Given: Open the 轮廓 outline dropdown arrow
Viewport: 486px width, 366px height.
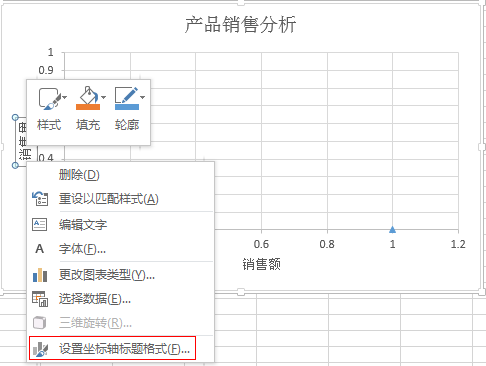Looking at the screenshot, I should point(142,97).
